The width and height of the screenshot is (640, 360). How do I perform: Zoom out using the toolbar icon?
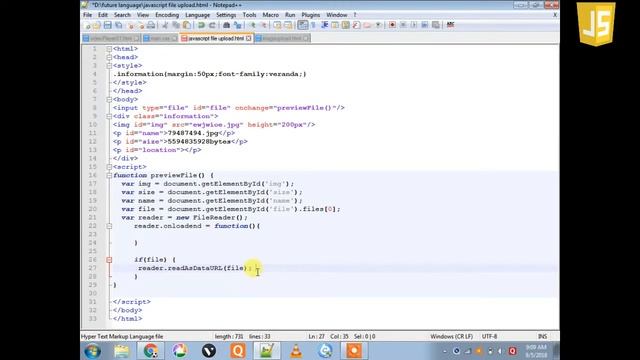coord(264,25)
